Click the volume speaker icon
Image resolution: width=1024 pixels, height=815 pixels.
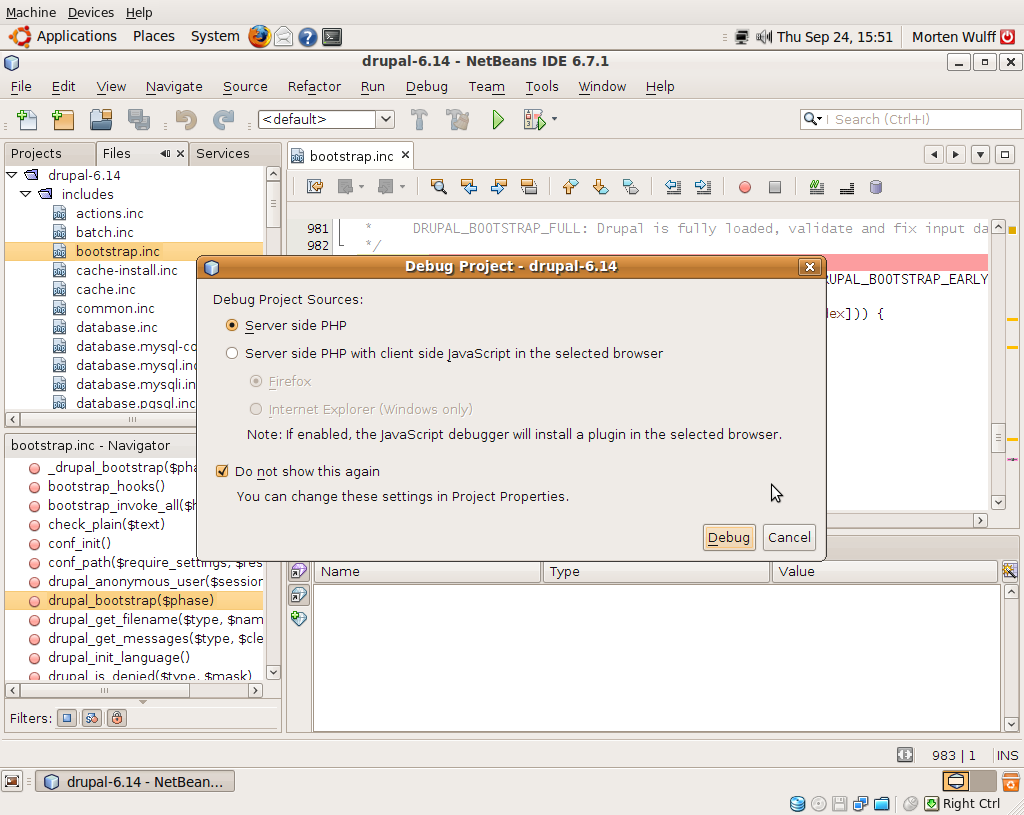[x=763, y=37]
